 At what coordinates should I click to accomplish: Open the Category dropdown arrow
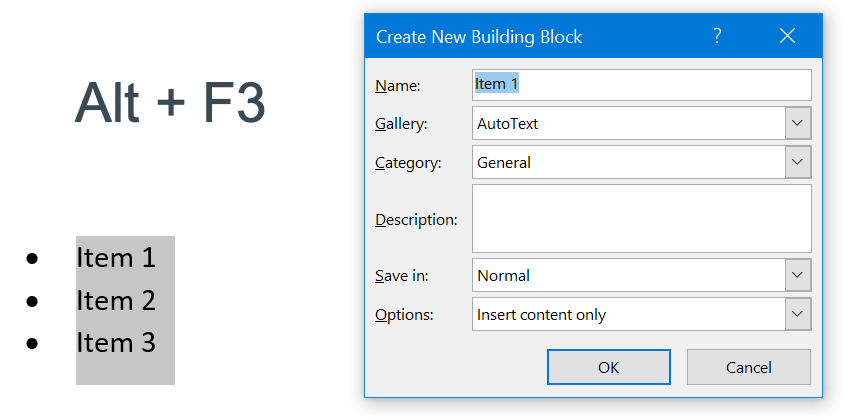click(797, 162)
